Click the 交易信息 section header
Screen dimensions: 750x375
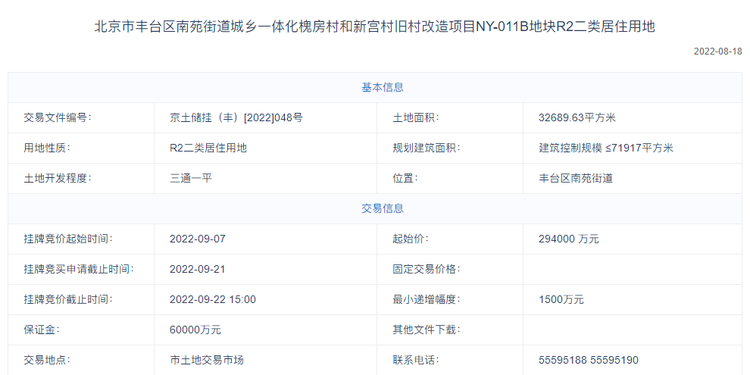tap(382, 209)
